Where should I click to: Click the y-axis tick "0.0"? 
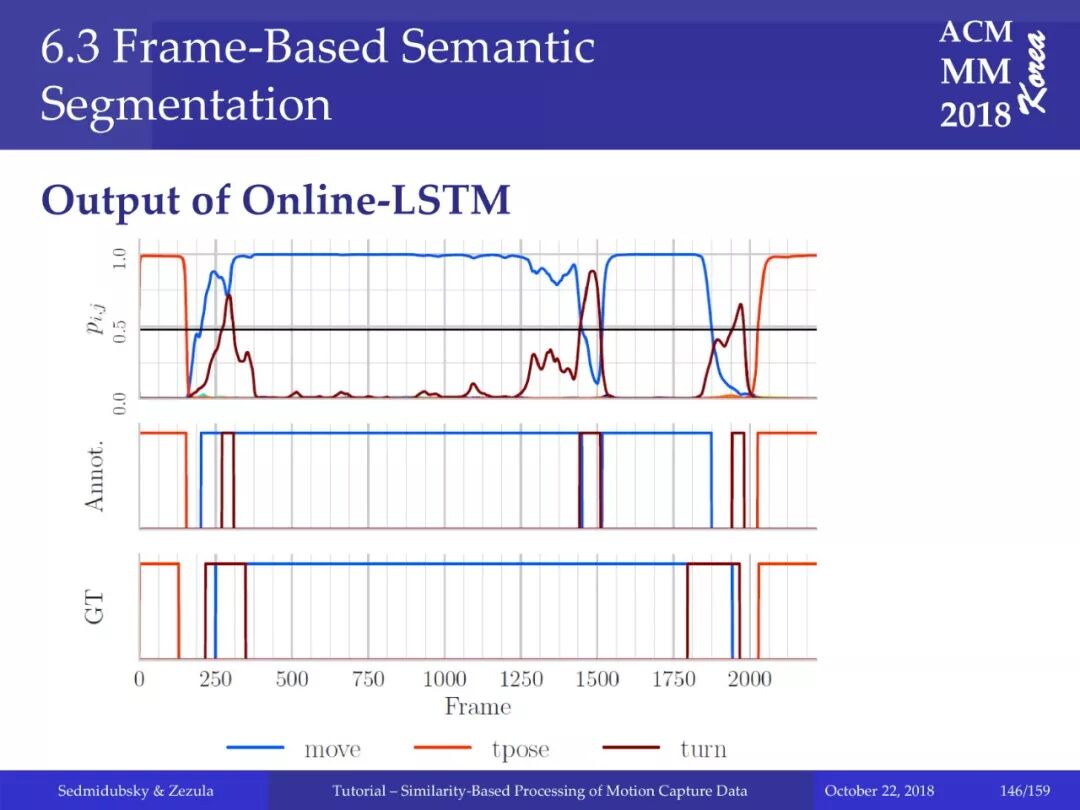click(120, 404)
